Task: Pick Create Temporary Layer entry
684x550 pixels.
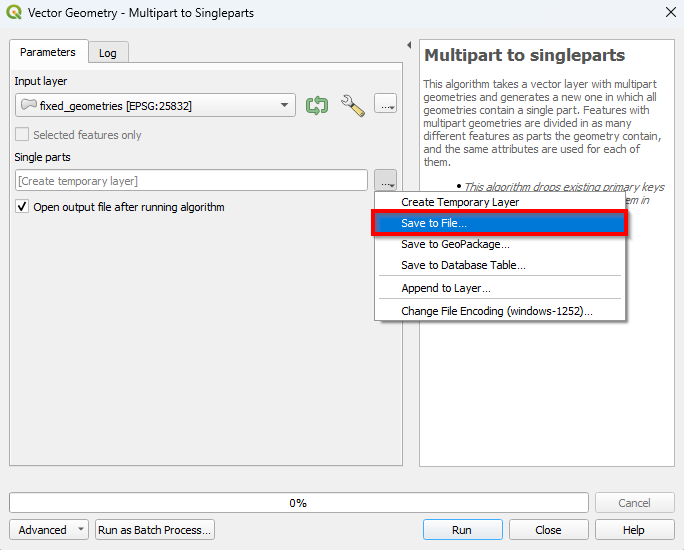Action: tap(460, 202)
